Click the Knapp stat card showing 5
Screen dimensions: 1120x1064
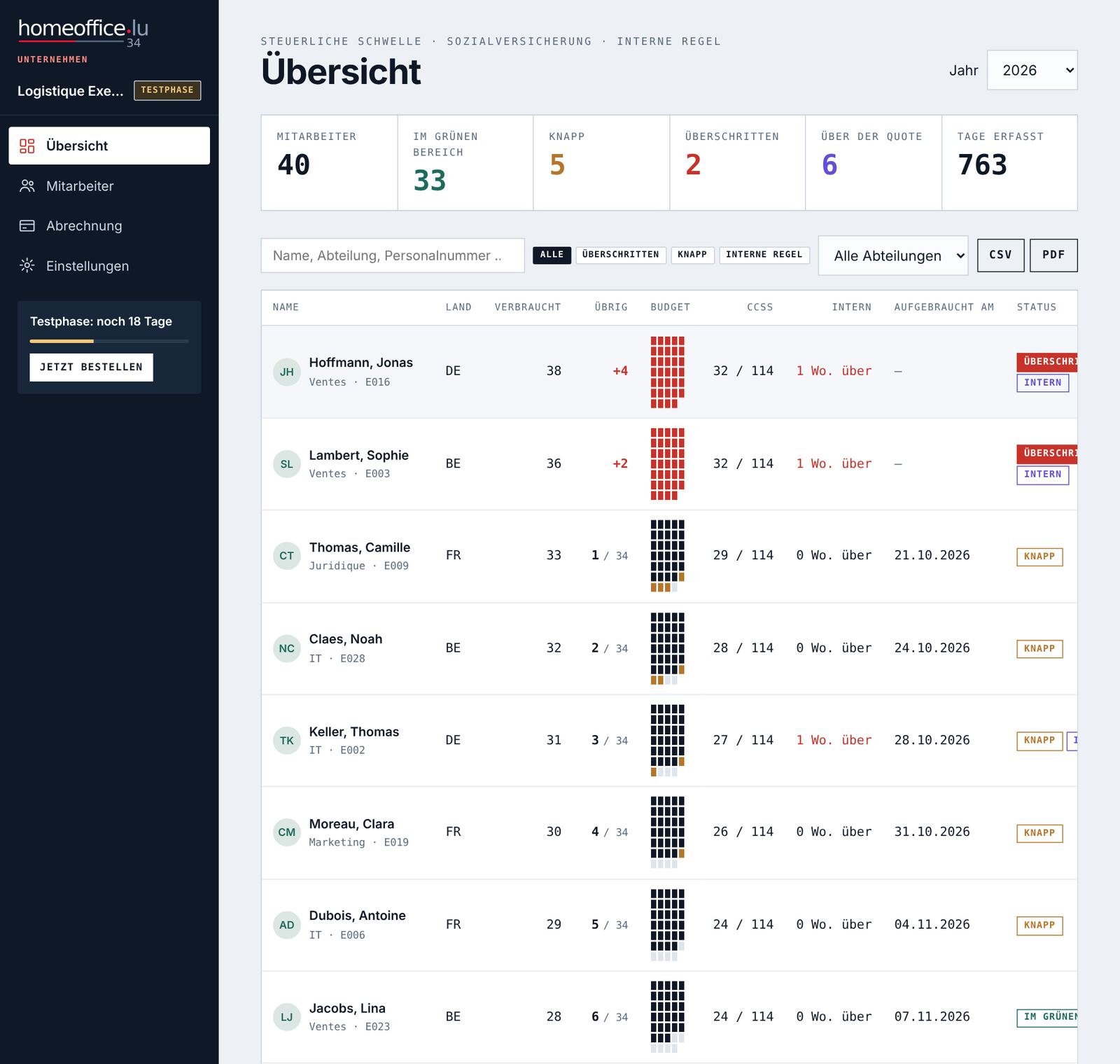[601, 162]
